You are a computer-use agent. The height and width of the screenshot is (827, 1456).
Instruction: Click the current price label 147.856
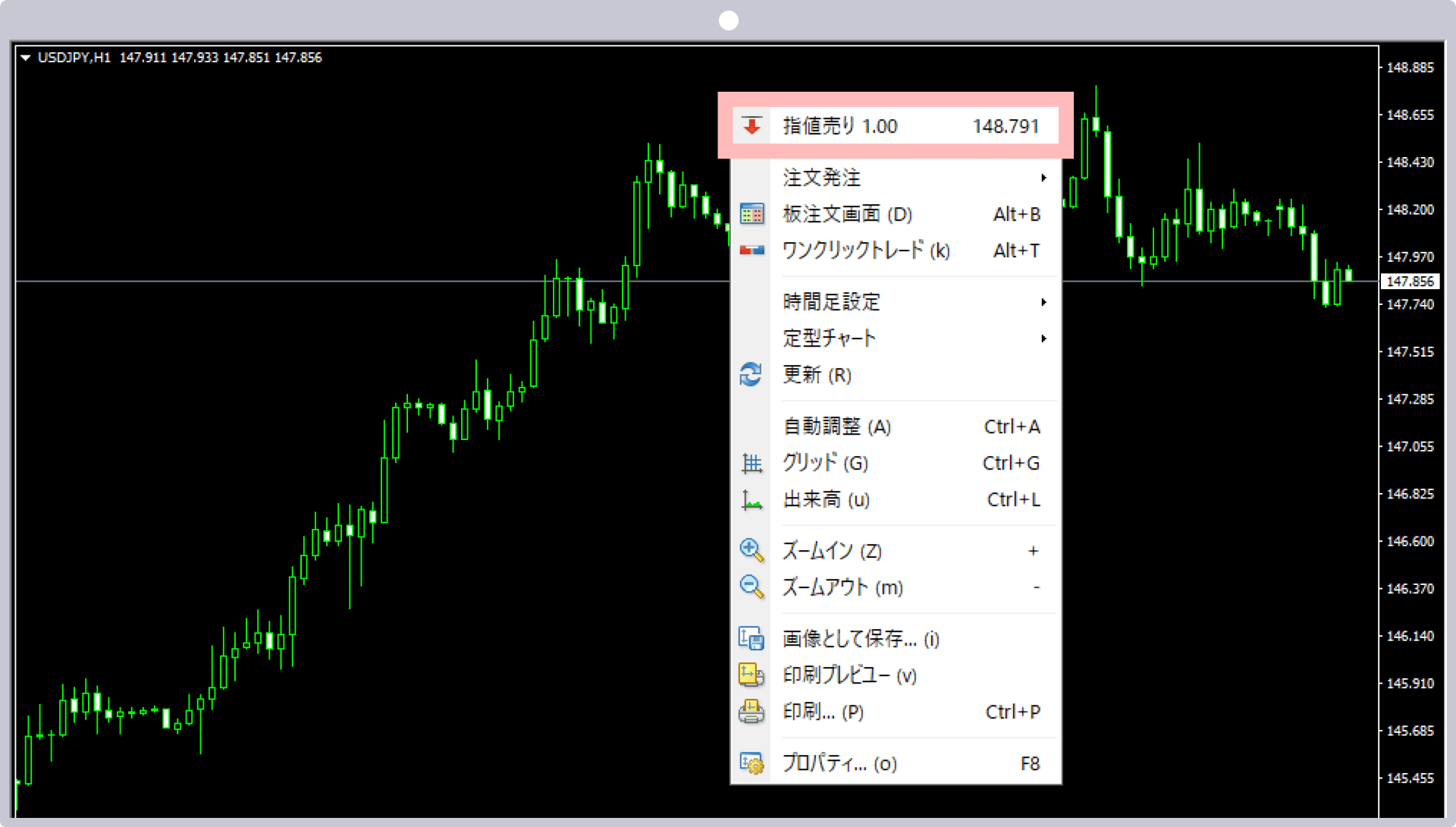[x=1410, y=281]
